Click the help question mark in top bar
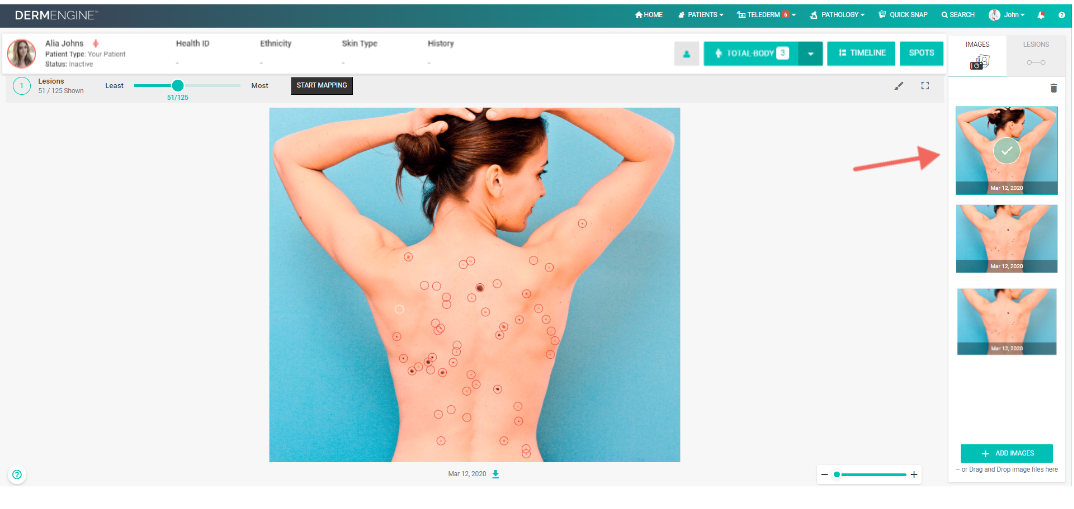Screen dimensions: 1074x509 pos(1062,14)
